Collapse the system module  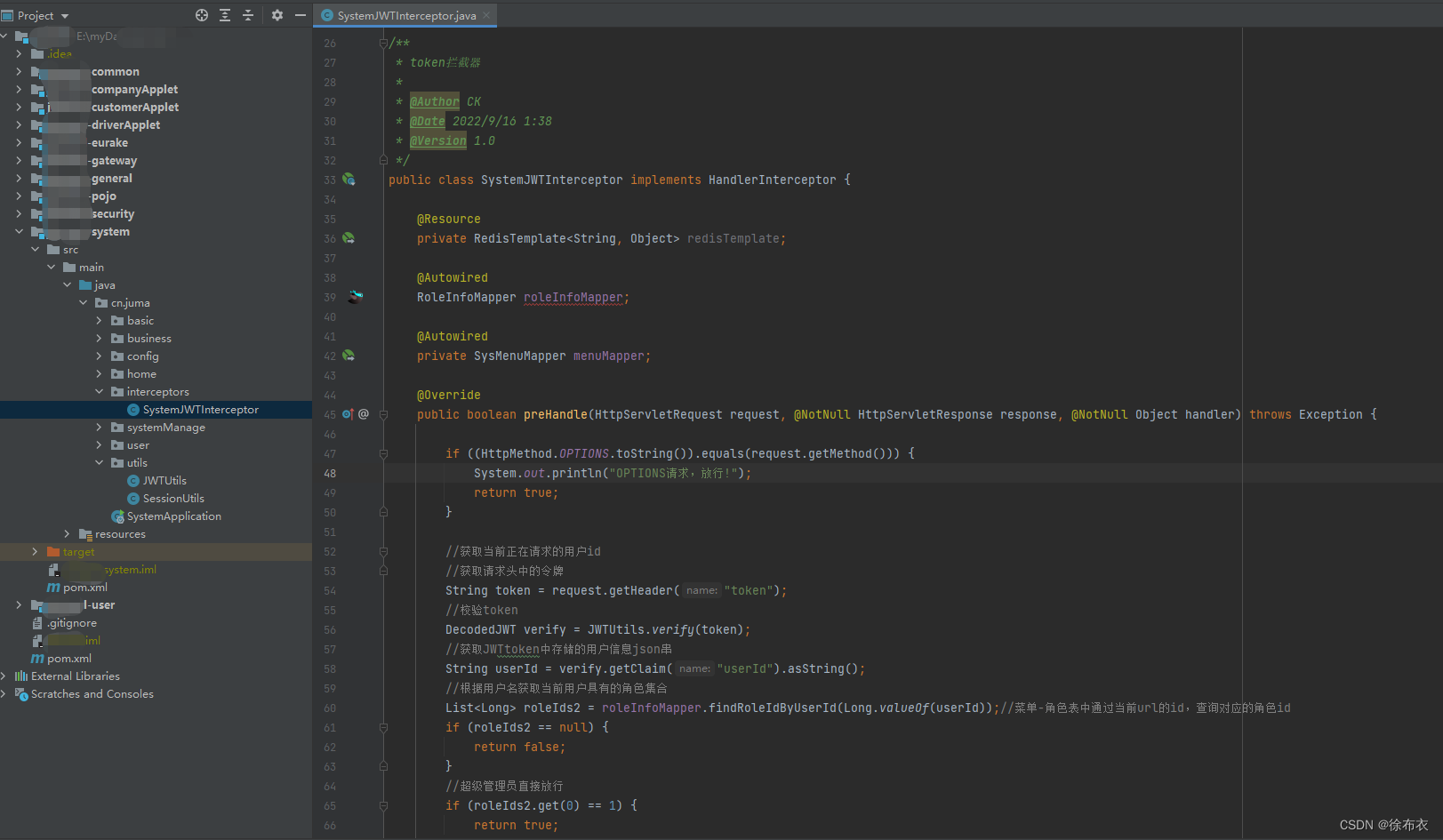[x=19, y=231]
